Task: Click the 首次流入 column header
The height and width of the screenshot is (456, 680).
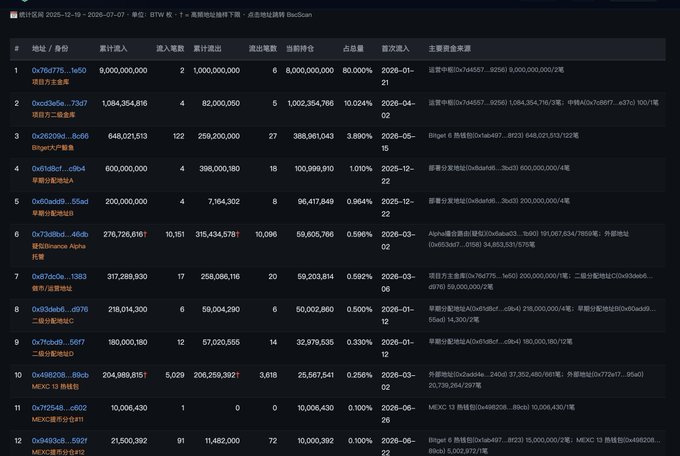Action: 395,49
